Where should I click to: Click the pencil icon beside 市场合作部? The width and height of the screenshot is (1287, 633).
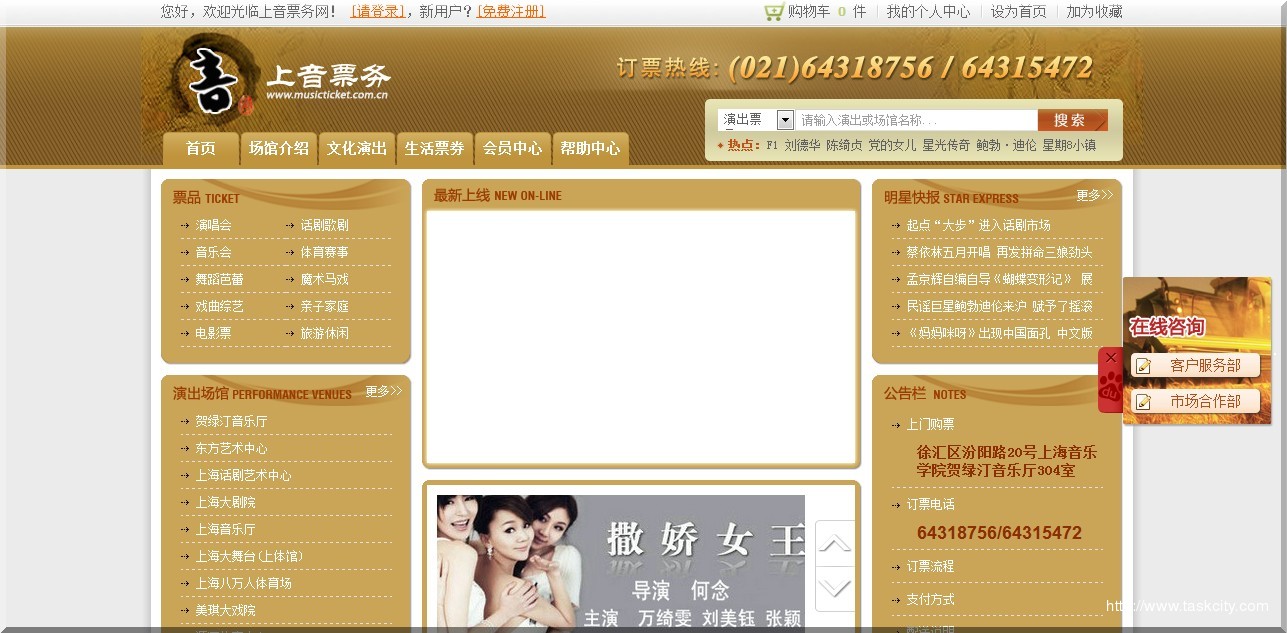point(1145,404)
